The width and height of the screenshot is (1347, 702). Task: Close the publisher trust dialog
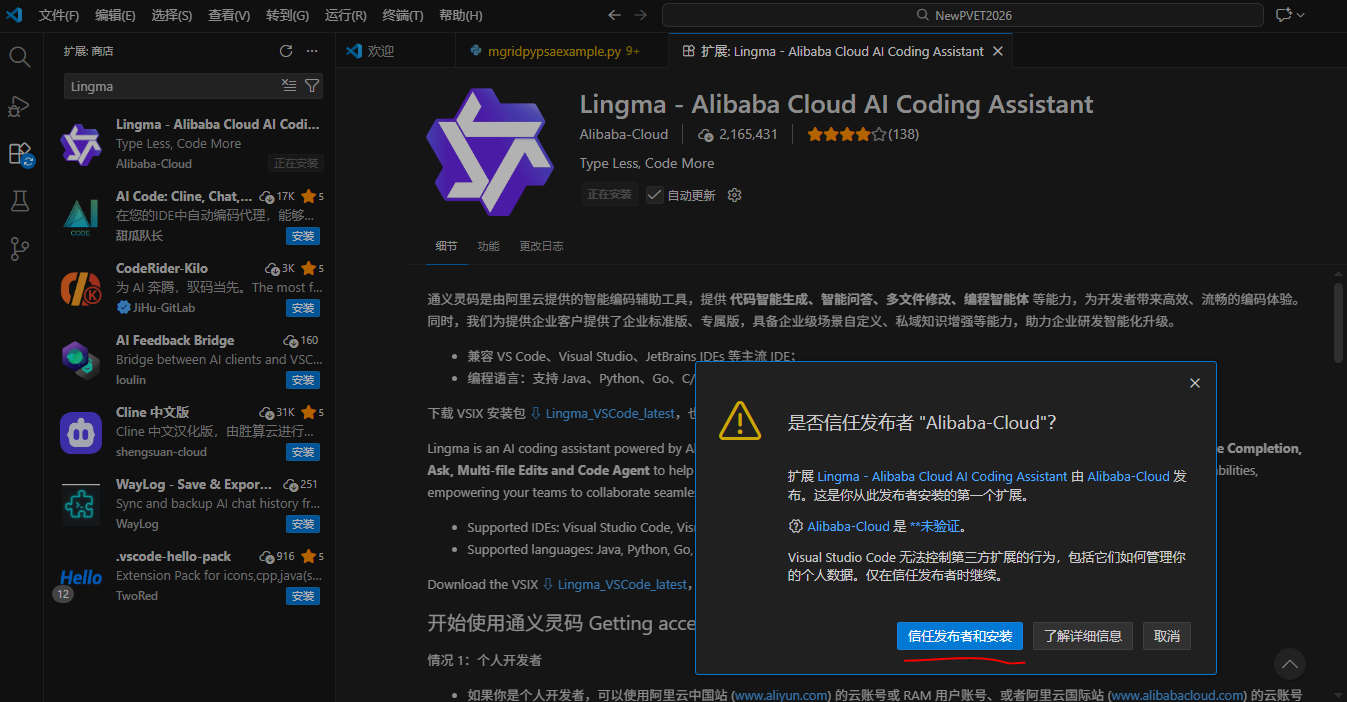point(1194,383)
